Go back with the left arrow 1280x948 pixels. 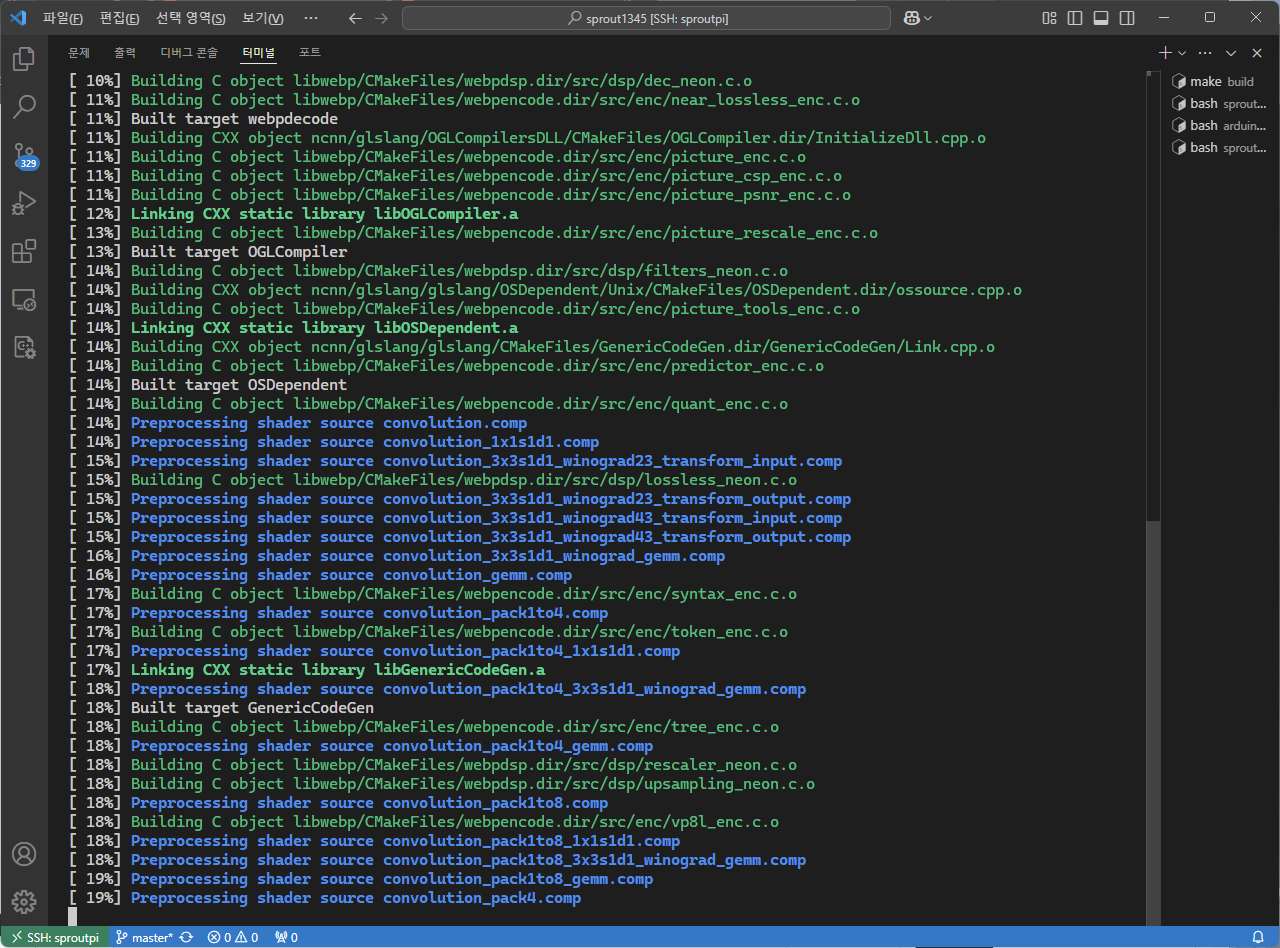[x=356, y=18]
